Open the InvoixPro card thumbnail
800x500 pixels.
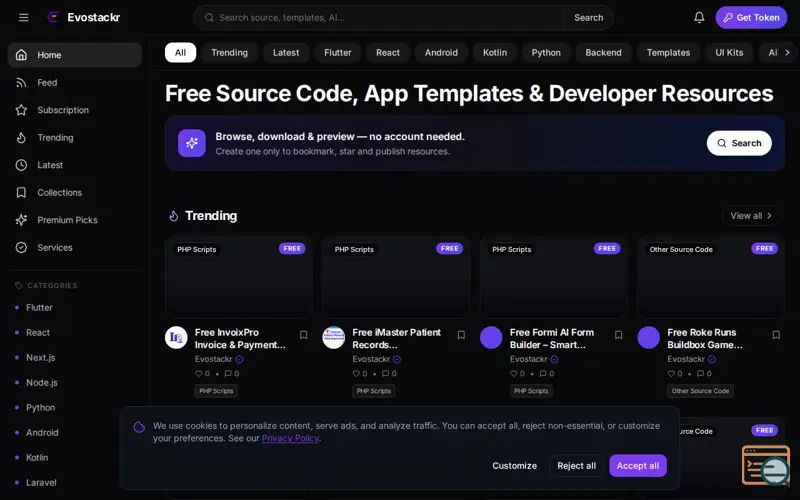click(x=239, y=278)
